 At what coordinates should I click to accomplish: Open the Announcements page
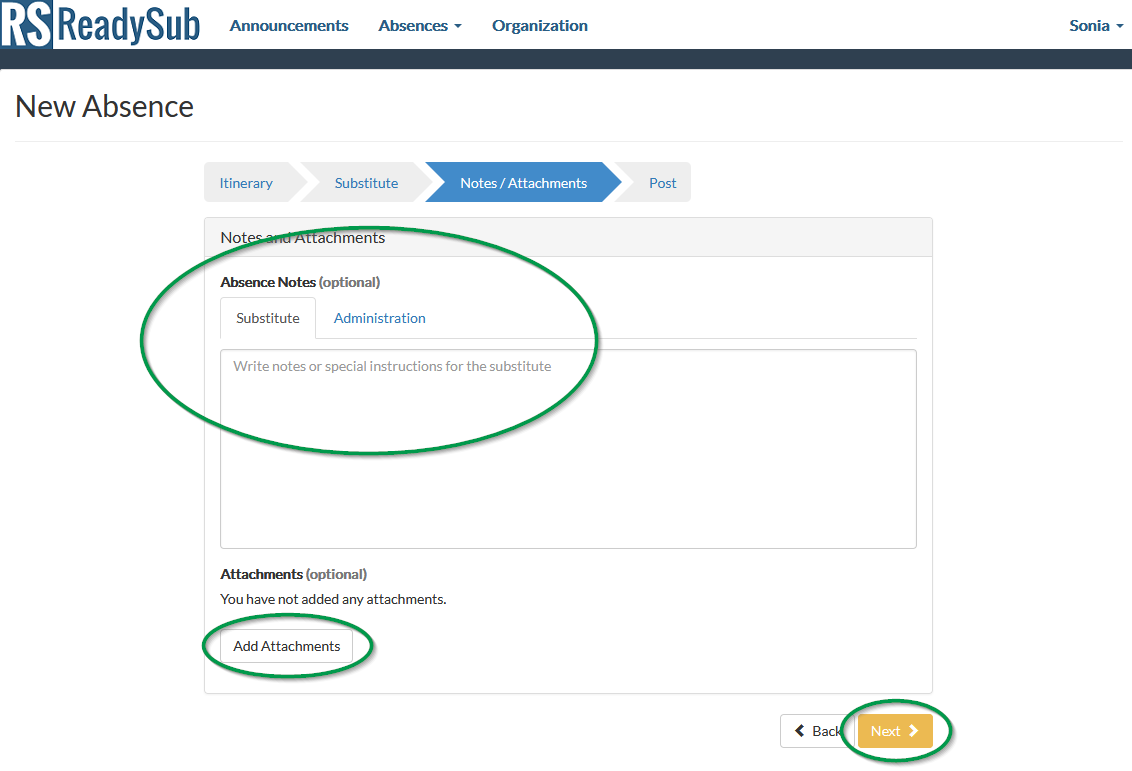pos(289,25)
